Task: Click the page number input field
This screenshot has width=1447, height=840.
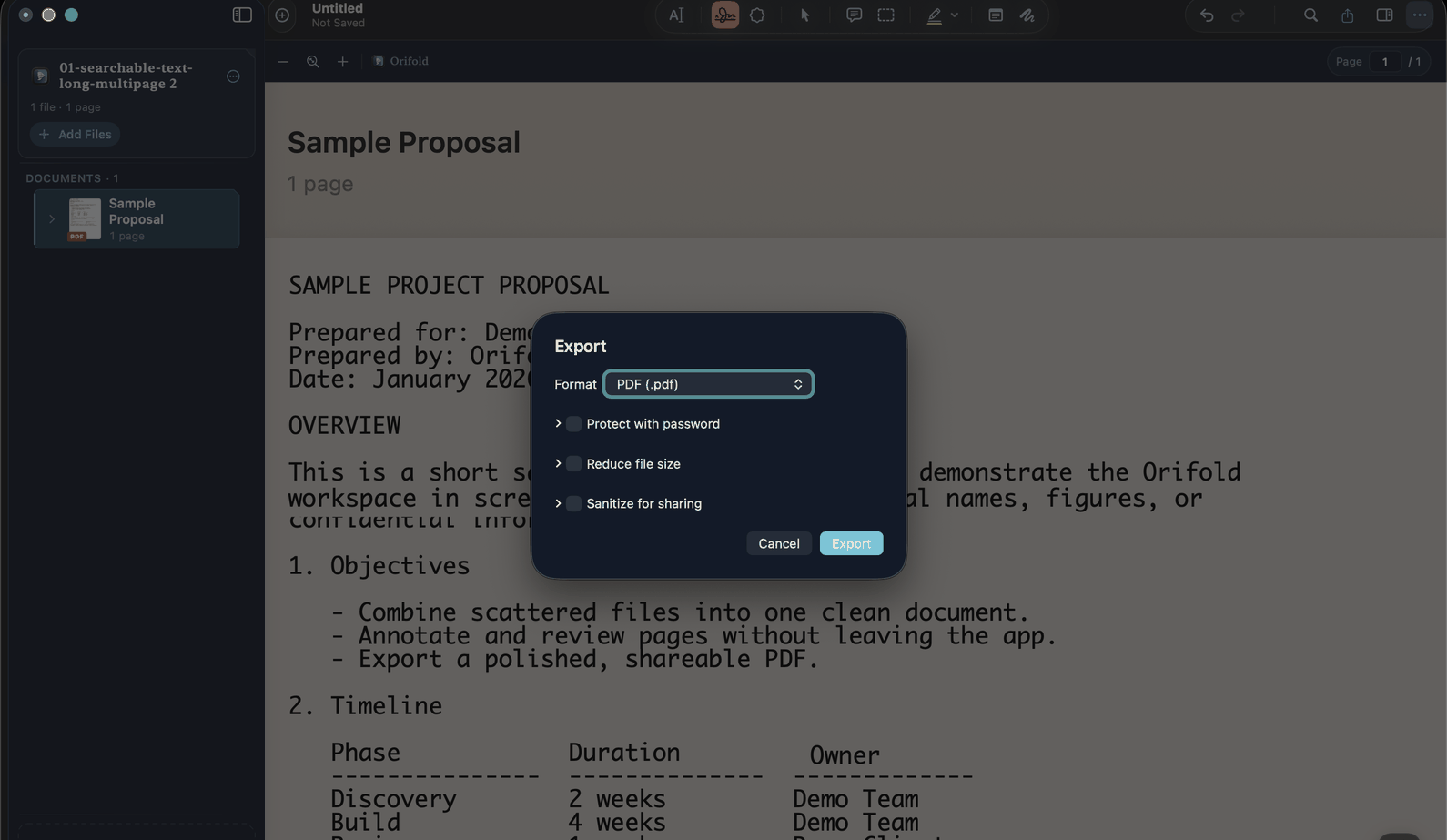Action: (1385, 62)
